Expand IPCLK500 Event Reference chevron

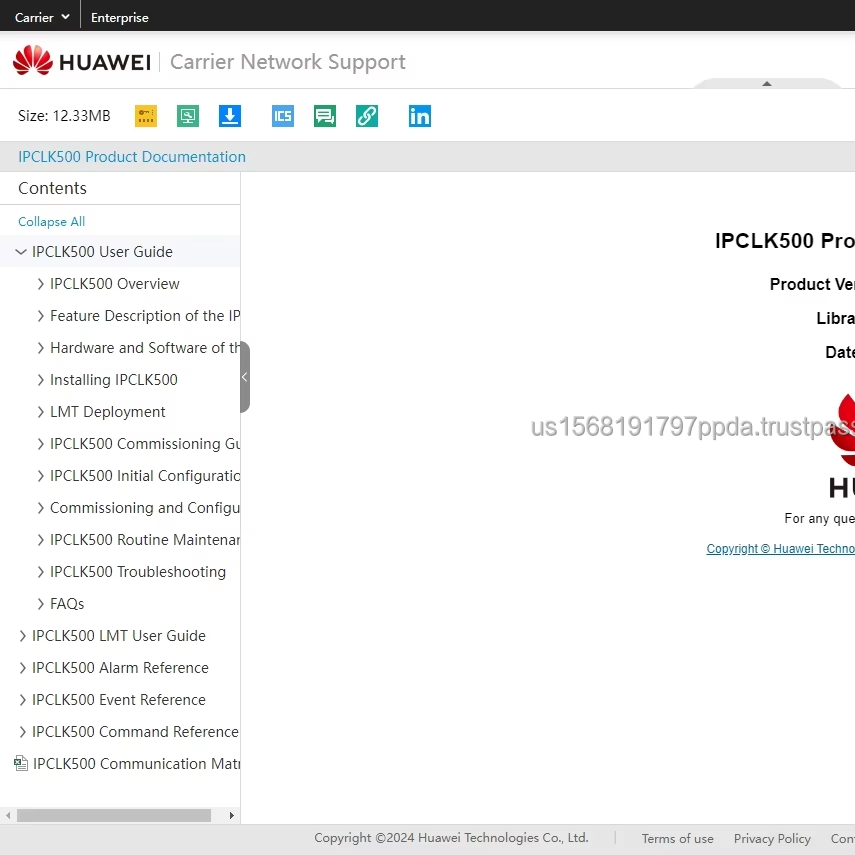coord(22,700)
